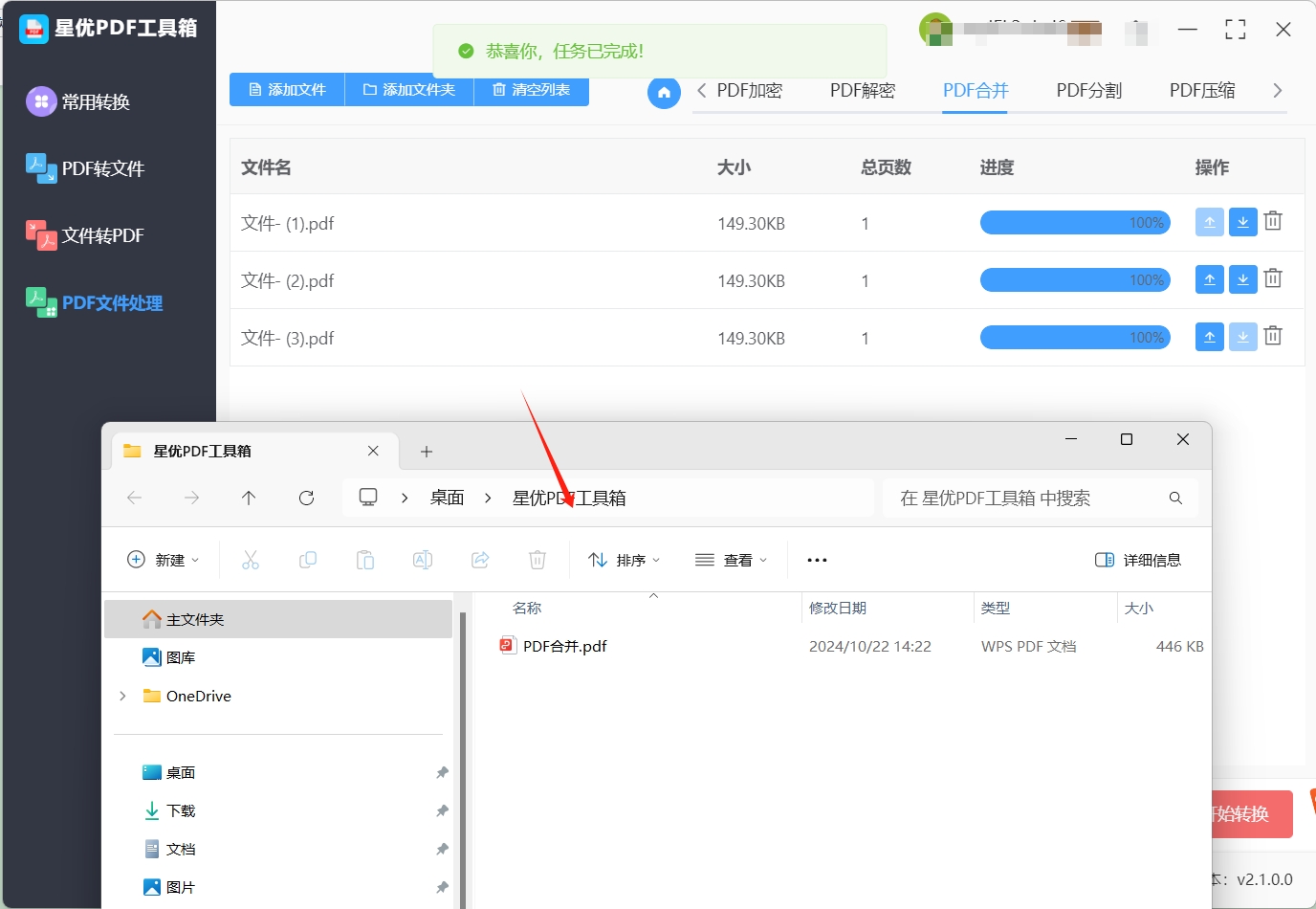Click the Share icon in Explorer
This screenshot has width=1316, height=909.
point(480,560)
